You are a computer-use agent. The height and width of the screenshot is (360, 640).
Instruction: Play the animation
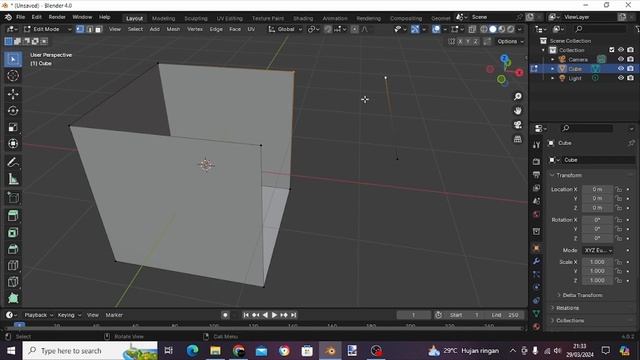[275, 315]
